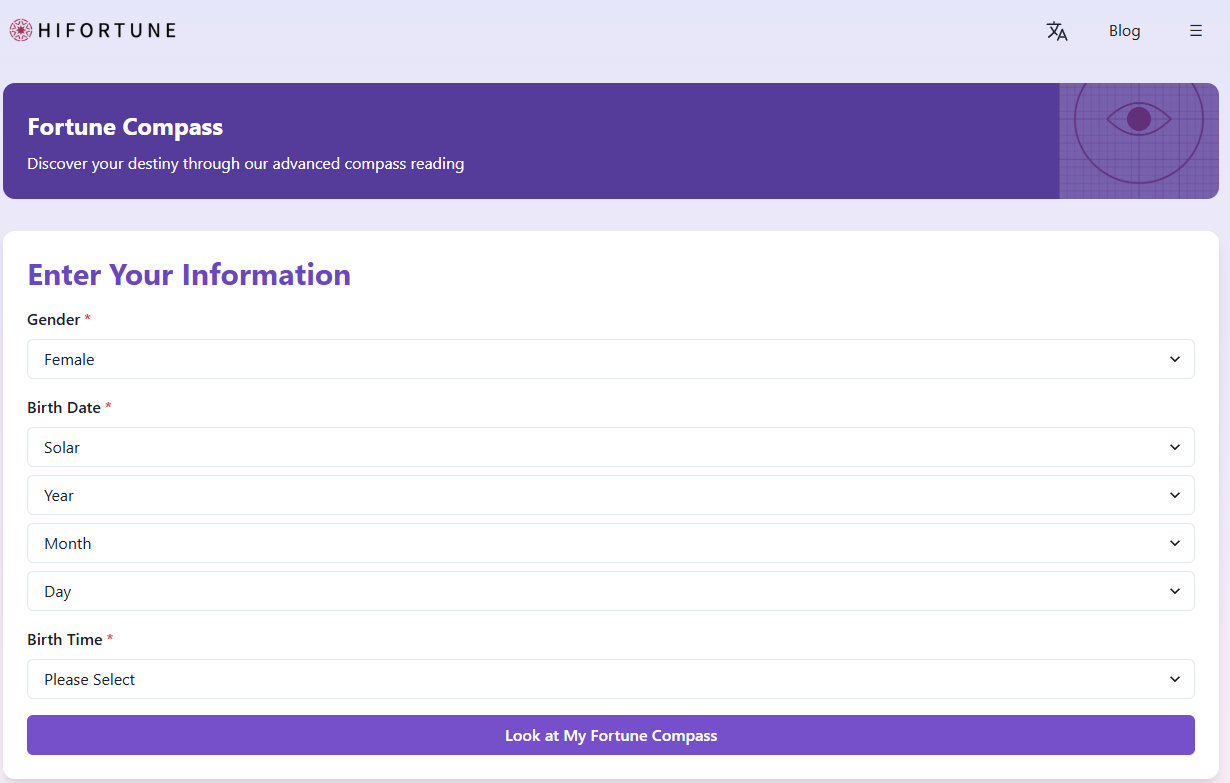The height and width of the screenshot is (783, 1230).
Task: Click the Enter Your Information heading
Action: [x=189, y=275]
